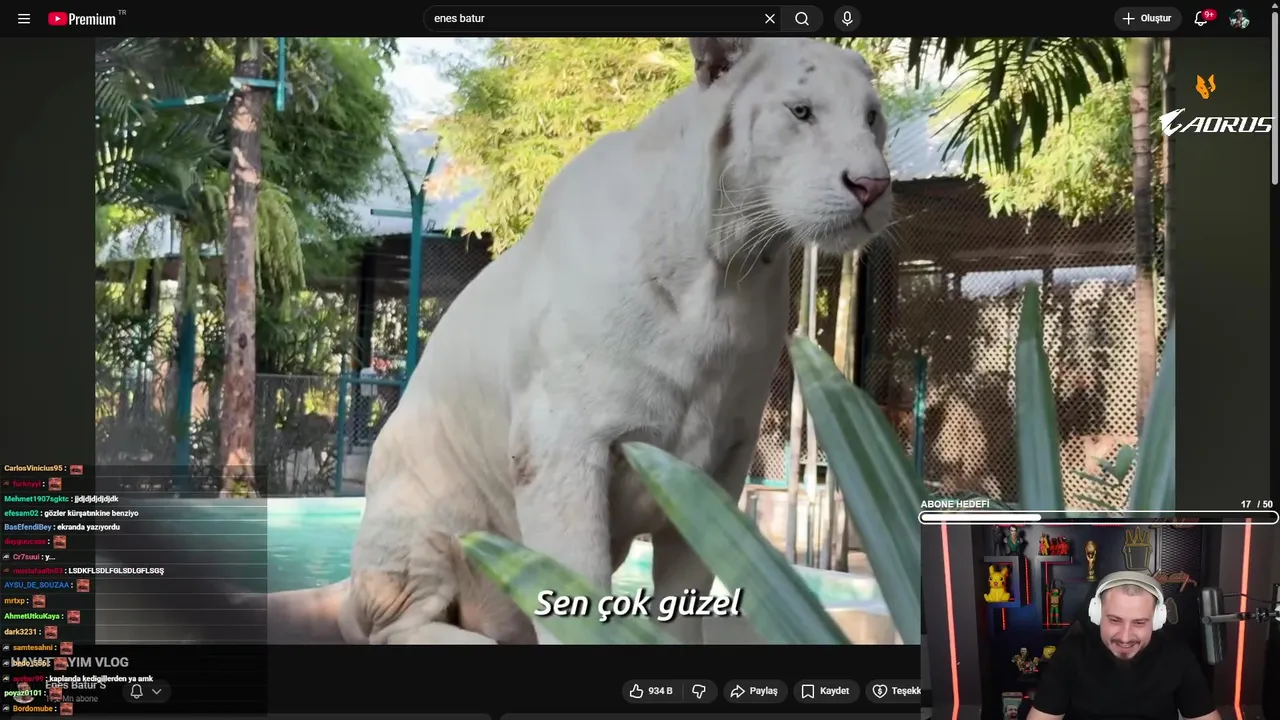Click chat user samtesahni
Image resolution: width=1280 pixels, height=720 pixels.
(32, 647)
